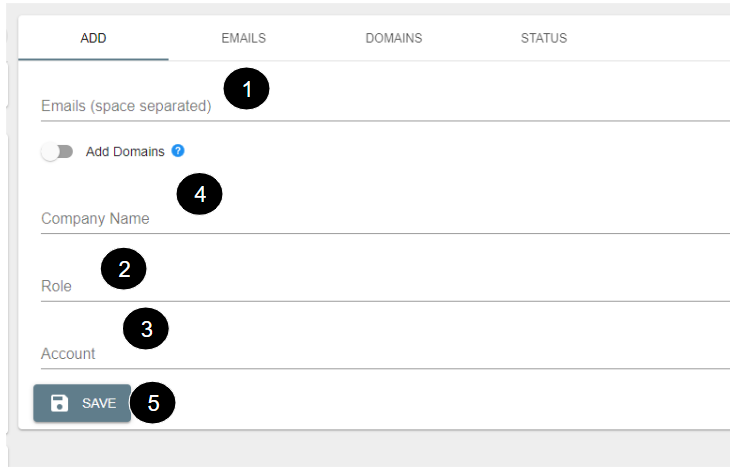
Task: Click the active underline beneath the ADD tab
Action: tap(93, 59)
